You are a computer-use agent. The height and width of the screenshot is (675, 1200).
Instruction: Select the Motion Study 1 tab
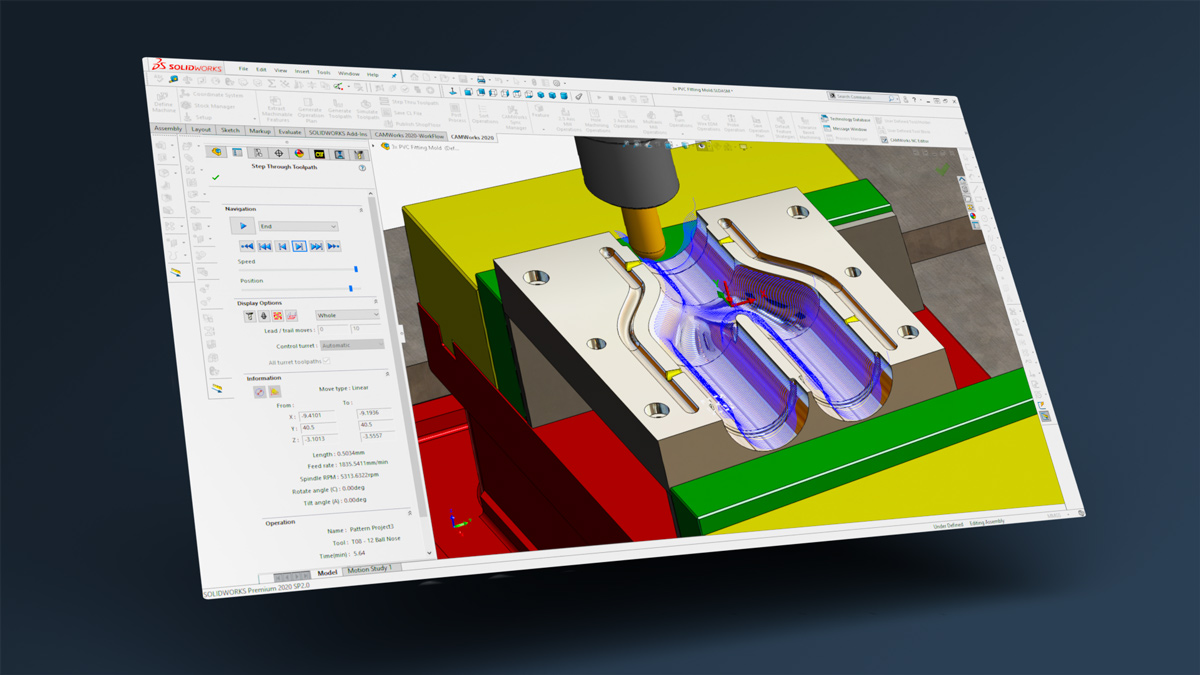pyautogui.click(x=371, y=570)
